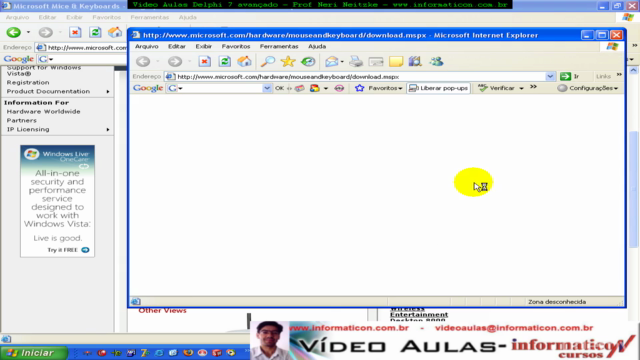Open Mail icon dropdown arrow
Viewport: 640px width, 360px height.
(x=342, y=62)
